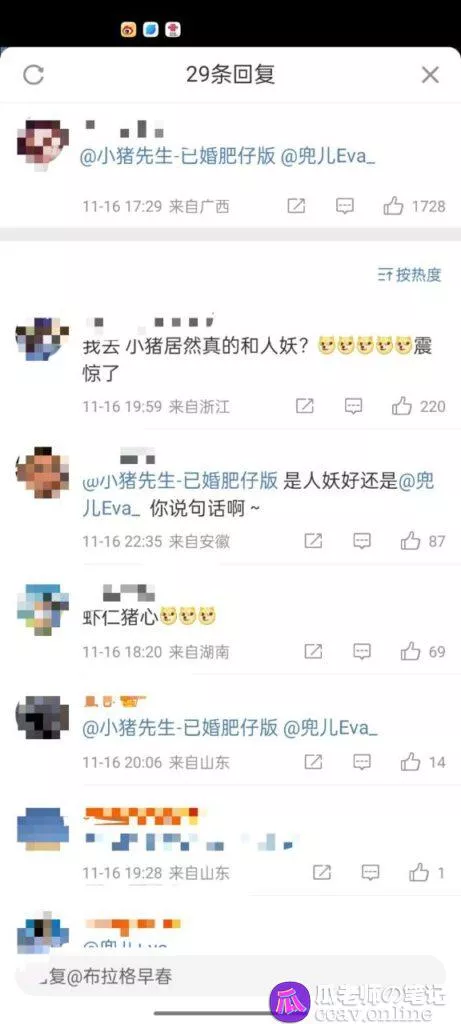Open the Weibo icon in status bar
The height and width of the screenshot is (1024, 461).
pyautogui.click(x=129, y=29)
